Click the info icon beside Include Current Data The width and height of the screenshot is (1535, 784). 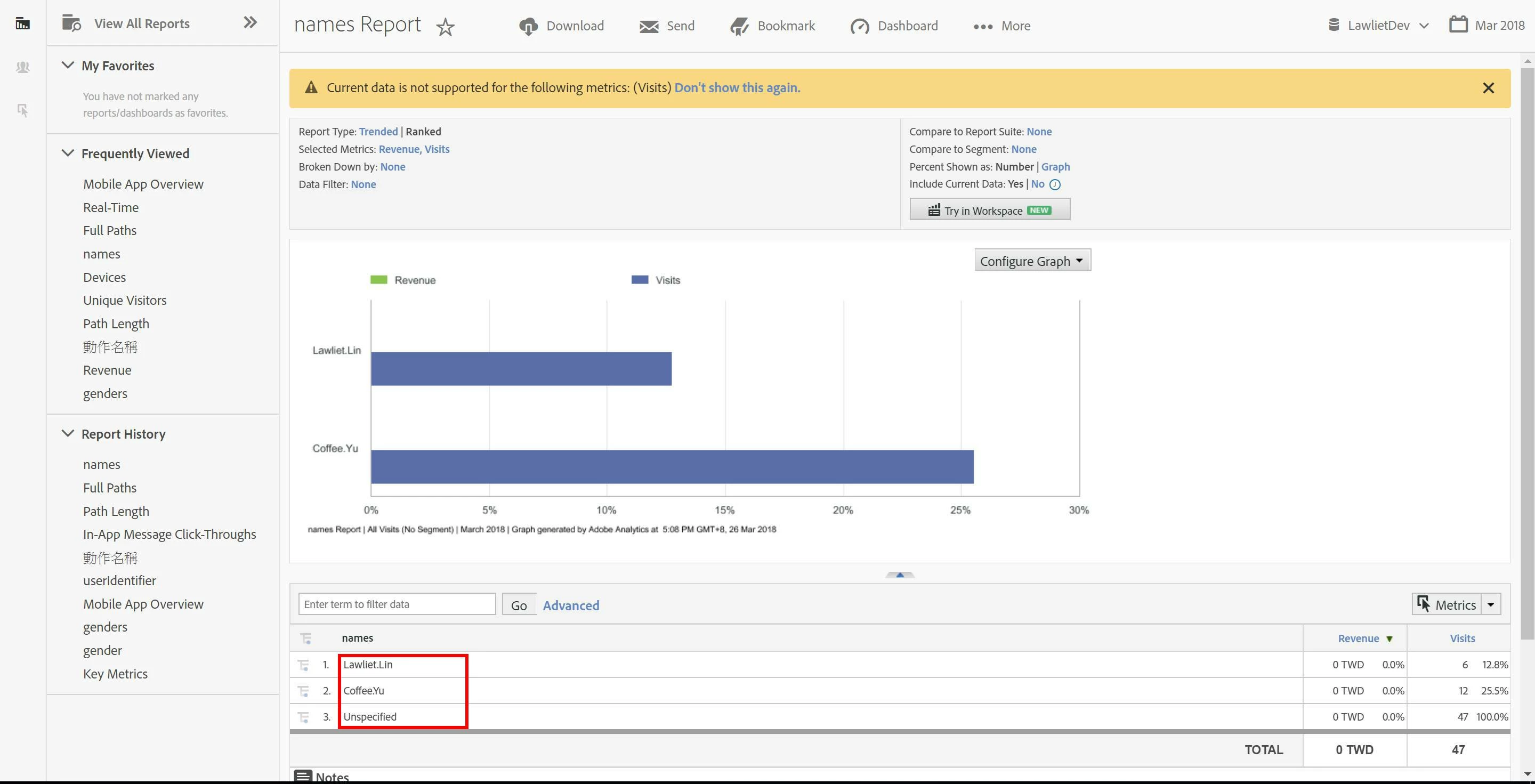[x=1055, y=185]
